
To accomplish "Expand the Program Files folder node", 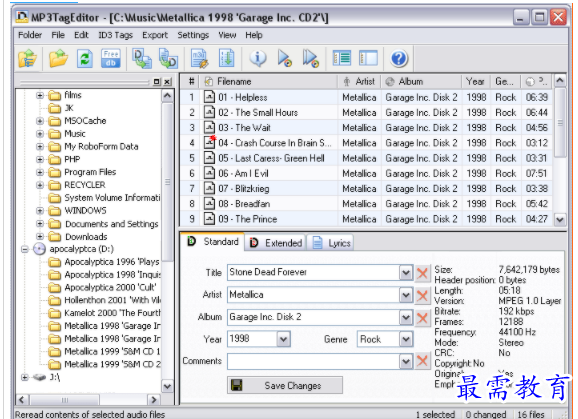I will point(40,172).
